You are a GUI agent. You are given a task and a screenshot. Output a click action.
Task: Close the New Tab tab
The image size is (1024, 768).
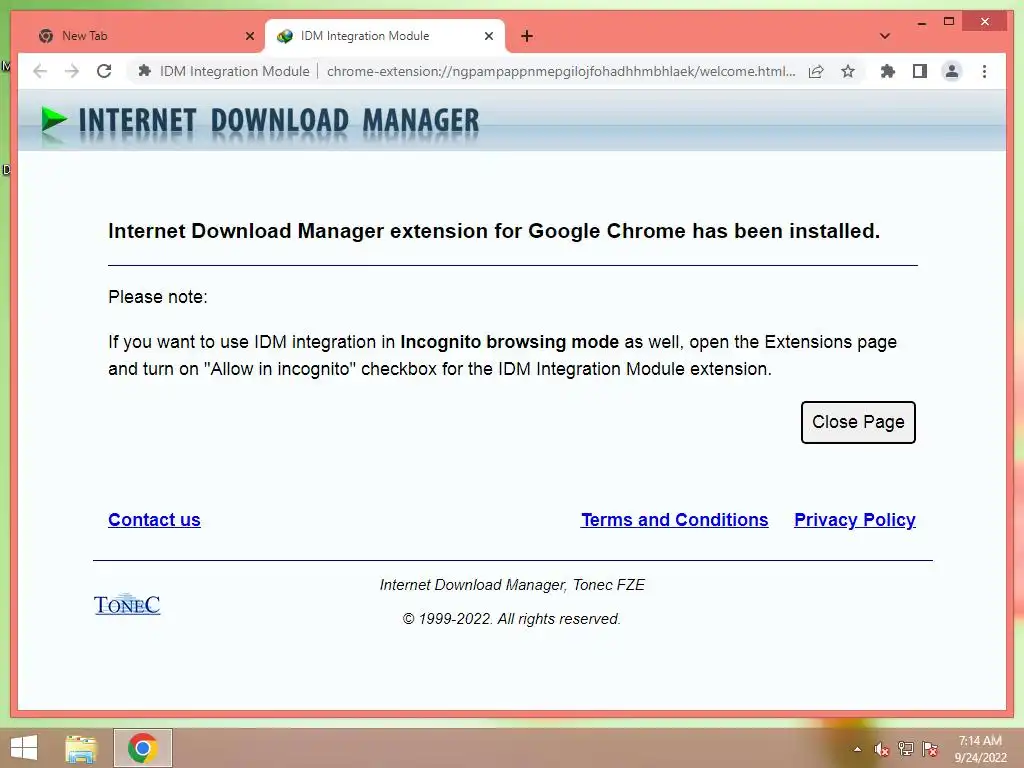click(249, 36)
